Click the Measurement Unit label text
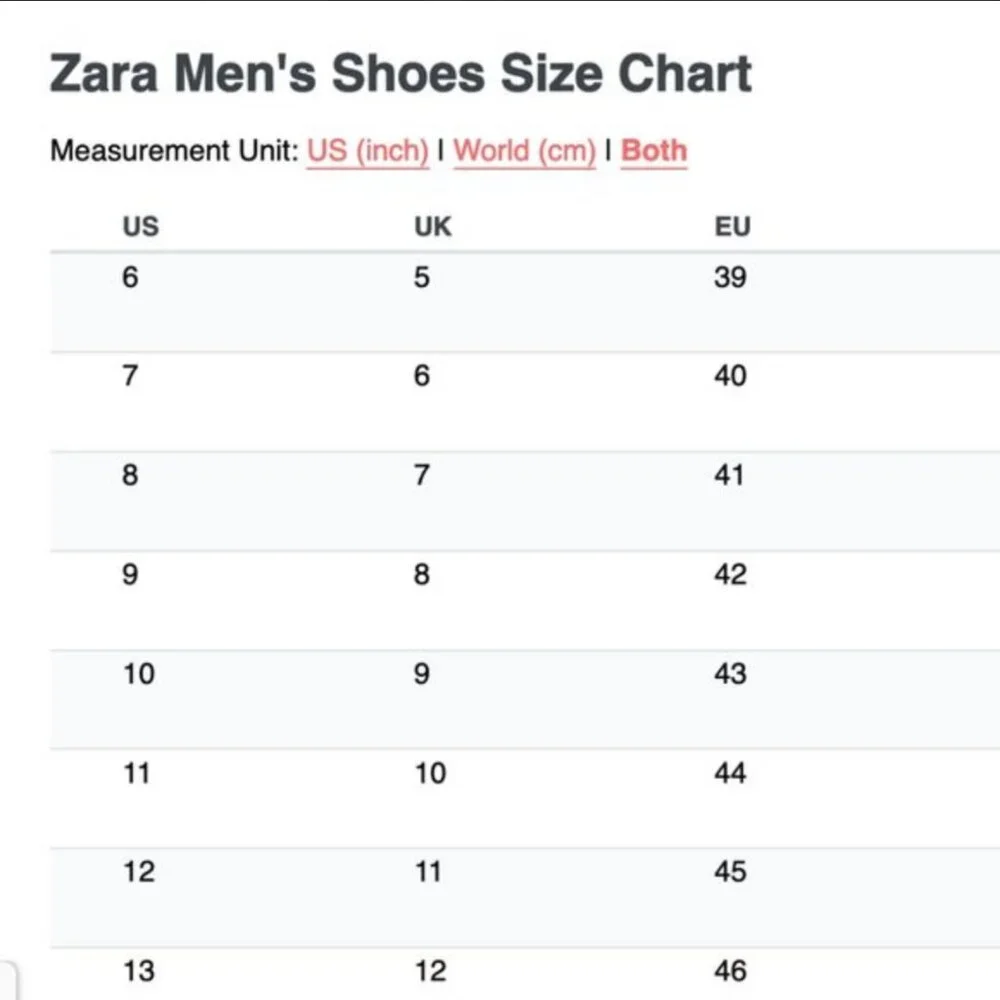Viewport: 1000px width, 1000px height. (174, 151)
